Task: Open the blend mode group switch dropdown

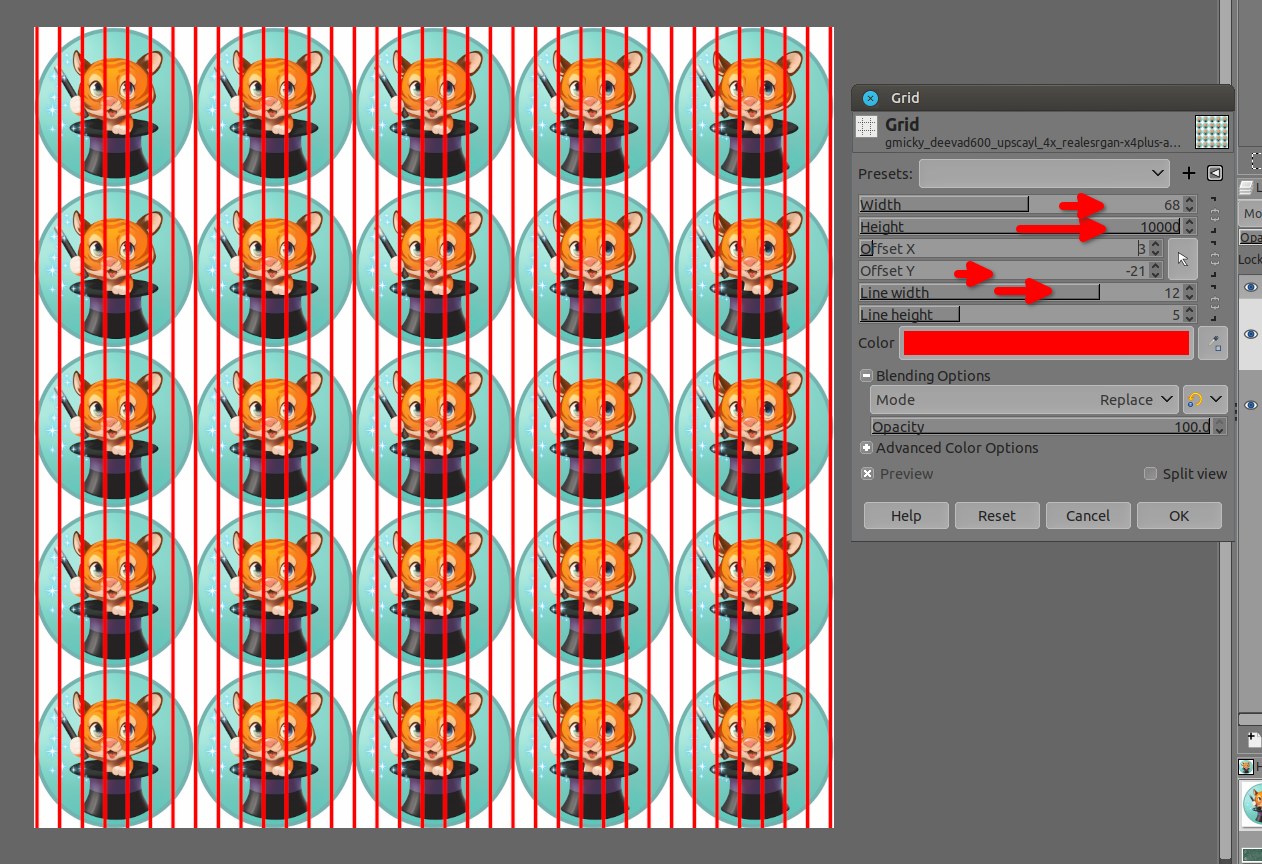Action: 1205,399
